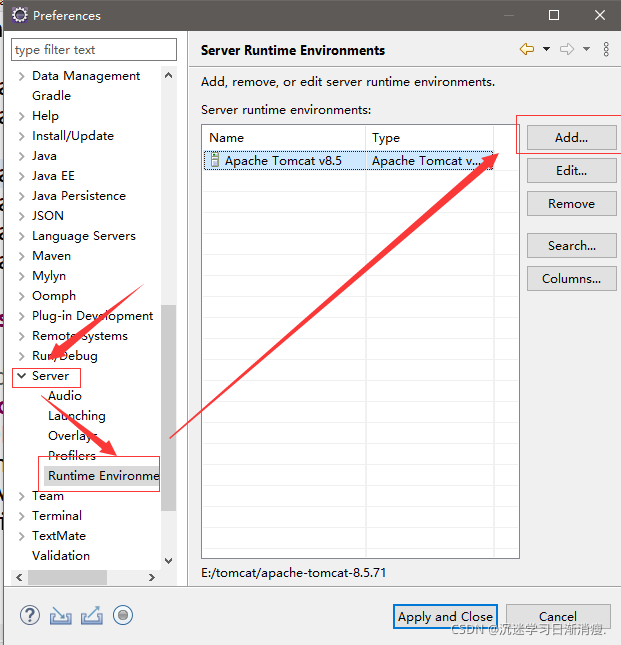Select Java EE label in the tree
Screen dimensions: 621x645
53,176
